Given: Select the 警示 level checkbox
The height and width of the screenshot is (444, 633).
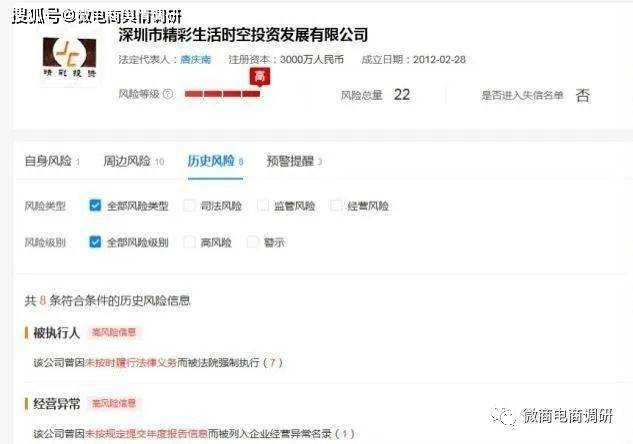Looking at the screenshot, I should pyautogui.click(x=252, y=242).
